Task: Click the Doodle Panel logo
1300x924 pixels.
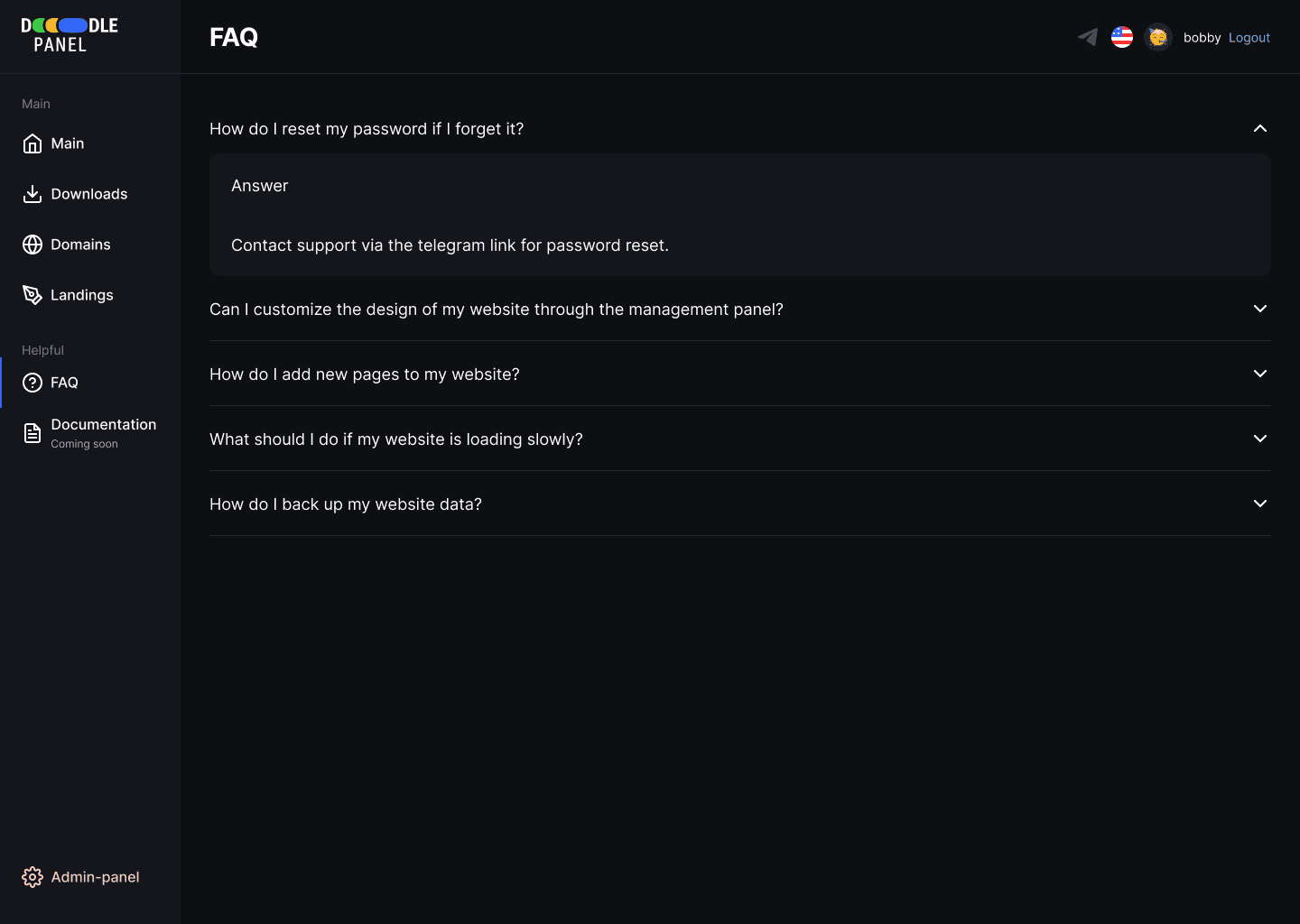Action: [x=70, y=35]
